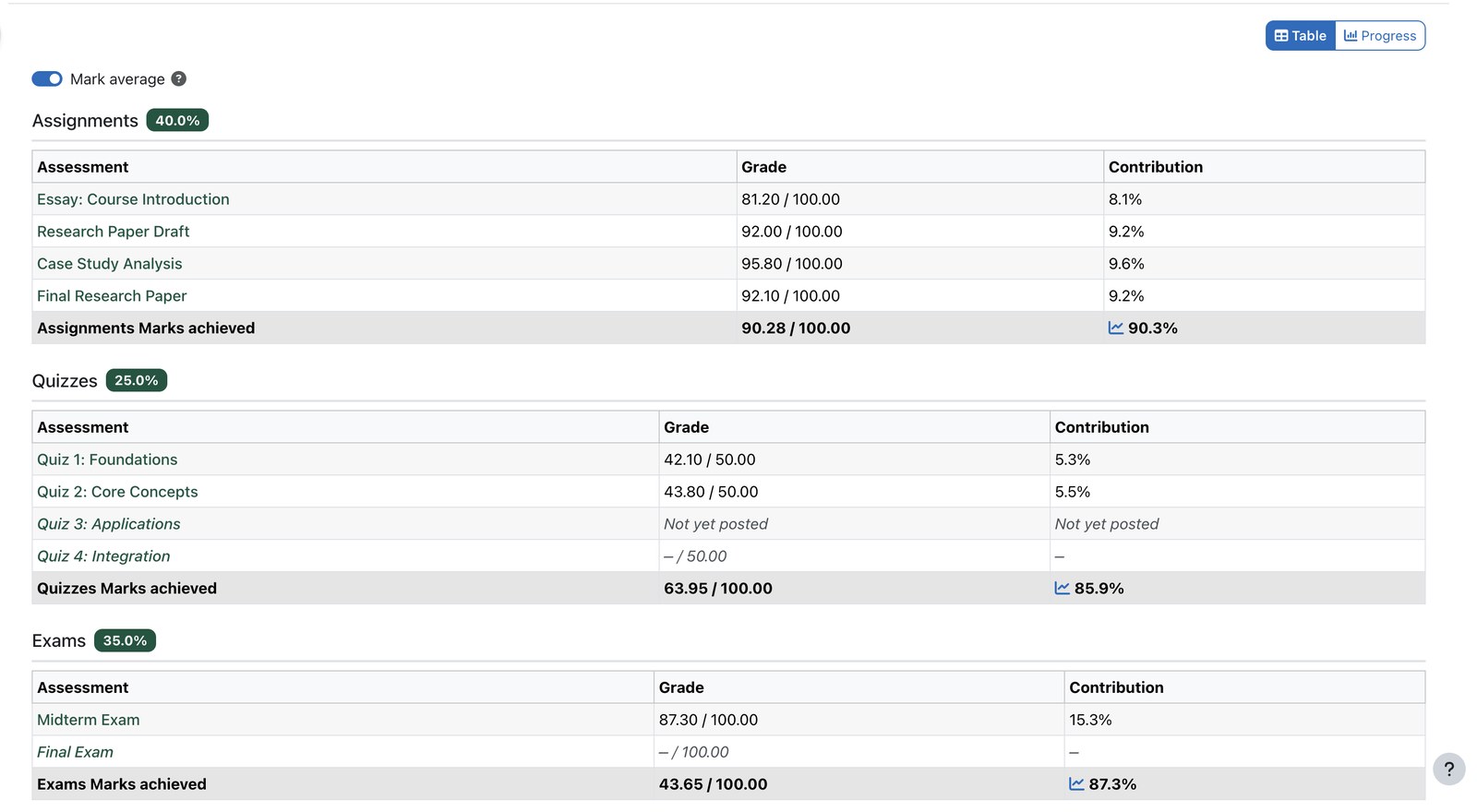The image size is (1477, 812).
Task: Switch to the Progress view tab
Action: click(1380, 36)
